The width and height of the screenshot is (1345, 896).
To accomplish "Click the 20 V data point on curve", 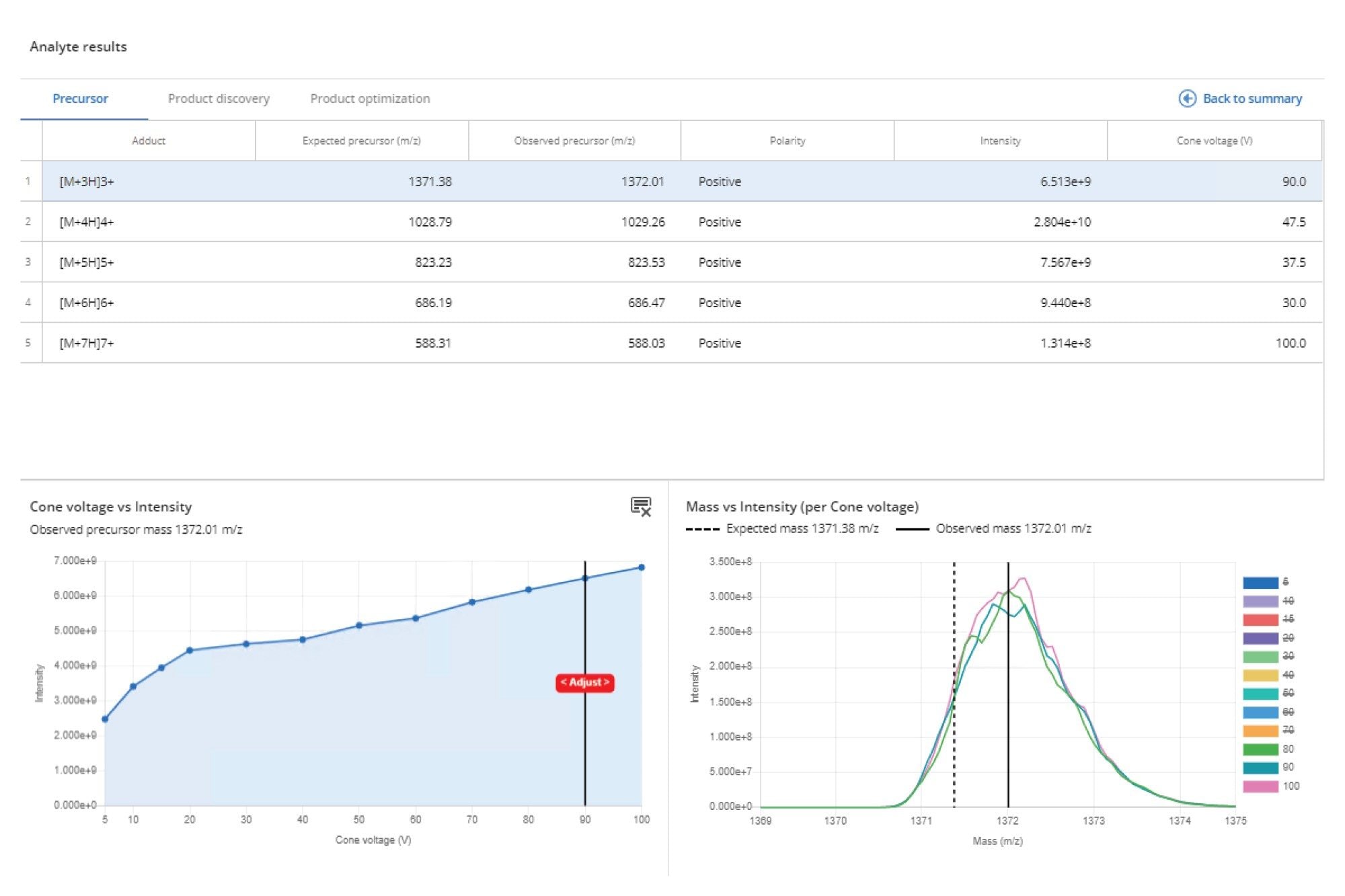I will point(190,650).
